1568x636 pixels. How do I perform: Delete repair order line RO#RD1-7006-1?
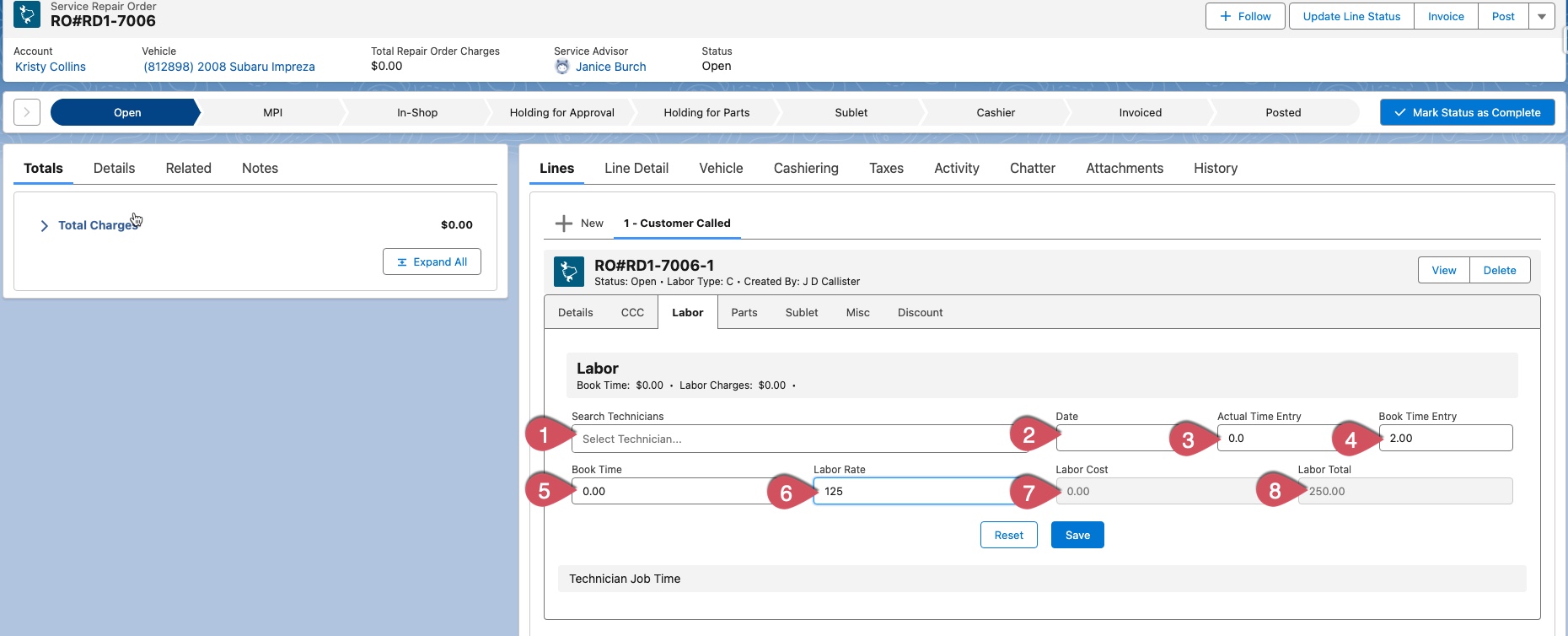[1500, 270]
